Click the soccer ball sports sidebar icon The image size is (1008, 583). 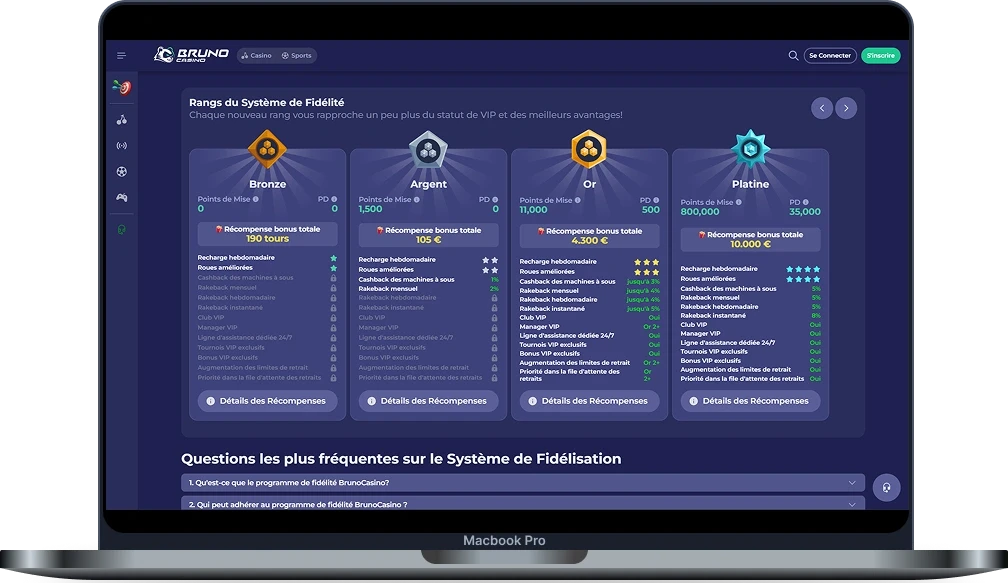(x=122, y=172)
